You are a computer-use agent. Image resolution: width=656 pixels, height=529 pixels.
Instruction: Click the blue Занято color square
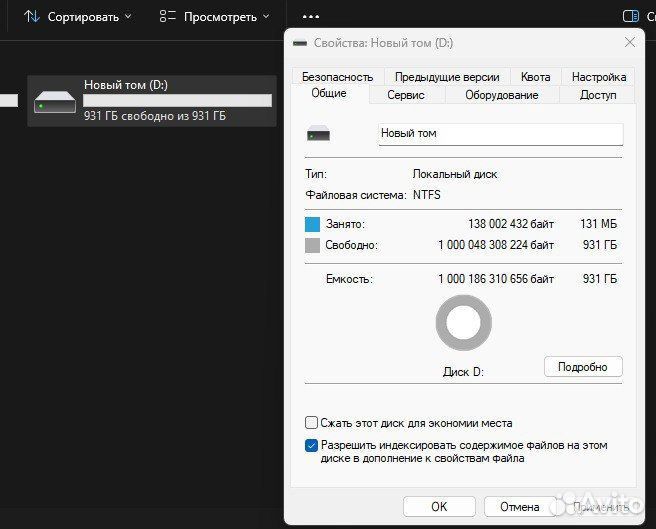point(312,224)
